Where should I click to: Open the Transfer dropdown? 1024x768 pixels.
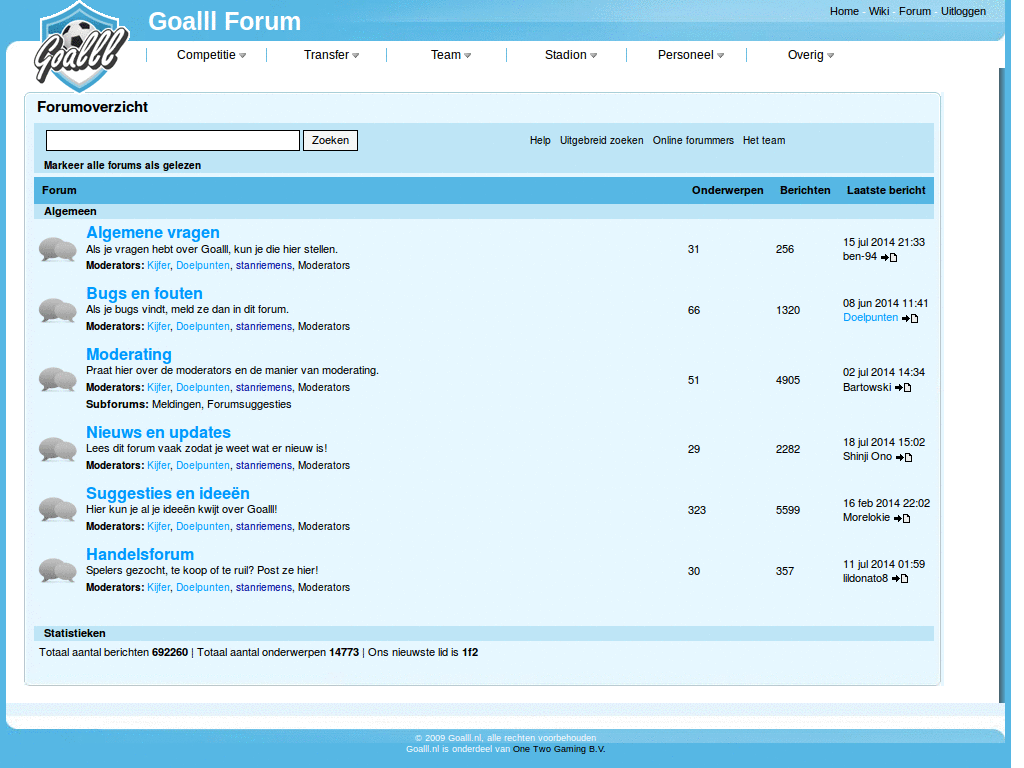330,55
